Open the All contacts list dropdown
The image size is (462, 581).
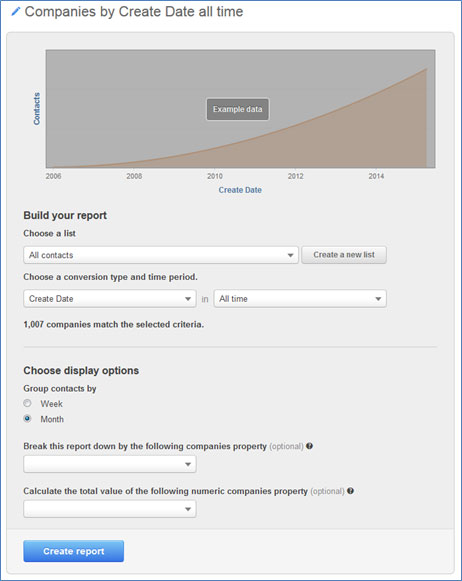click(x=161, y=255)
